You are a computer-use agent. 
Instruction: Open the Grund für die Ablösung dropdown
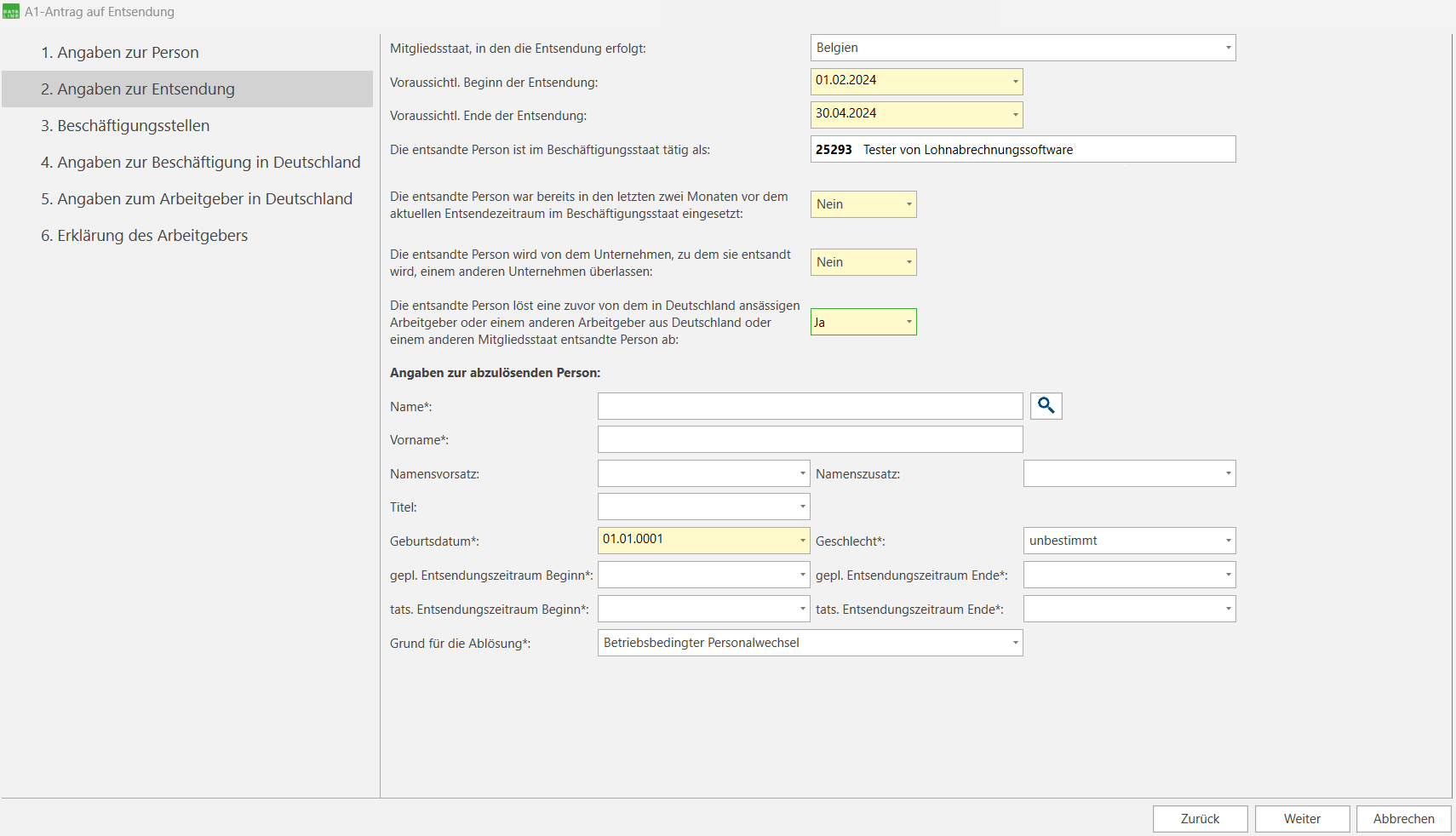point(1015,643)
